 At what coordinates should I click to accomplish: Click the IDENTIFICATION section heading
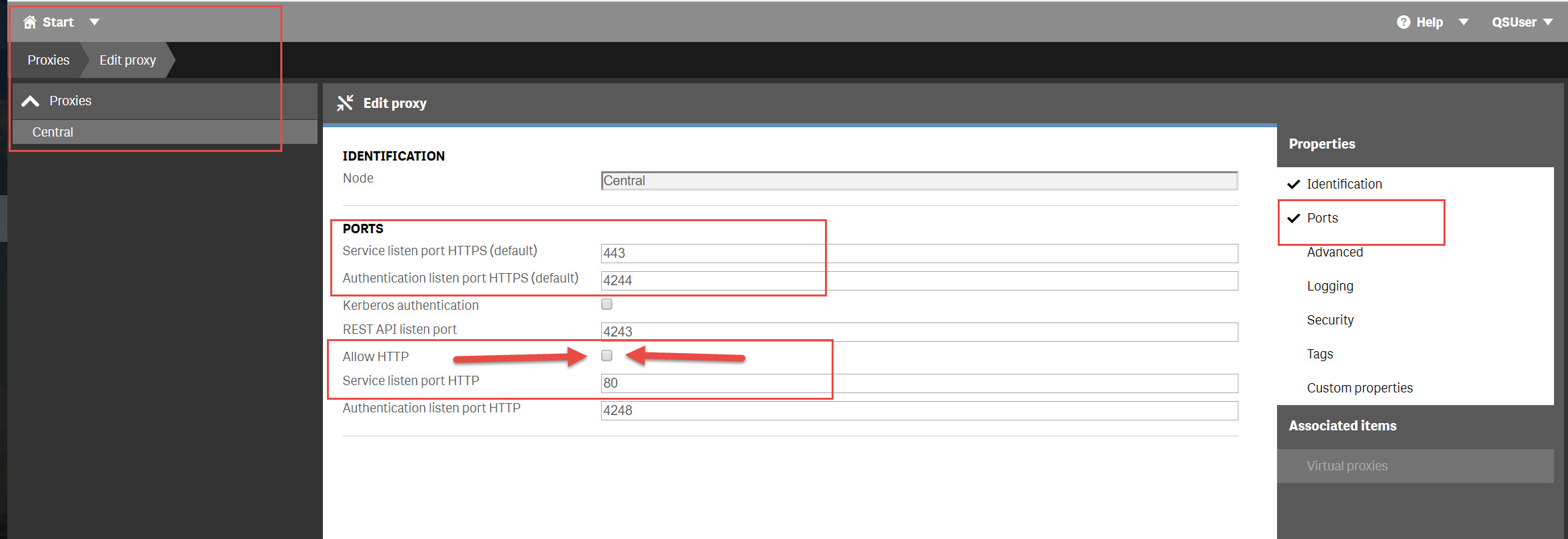[x=393, y=156]
